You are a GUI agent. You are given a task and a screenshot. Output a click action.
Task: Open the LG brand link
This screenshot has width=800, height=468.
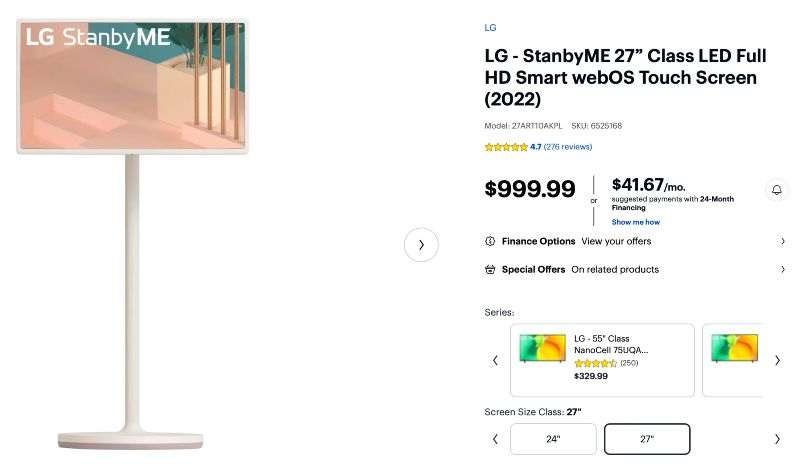(x=490, y=28)
